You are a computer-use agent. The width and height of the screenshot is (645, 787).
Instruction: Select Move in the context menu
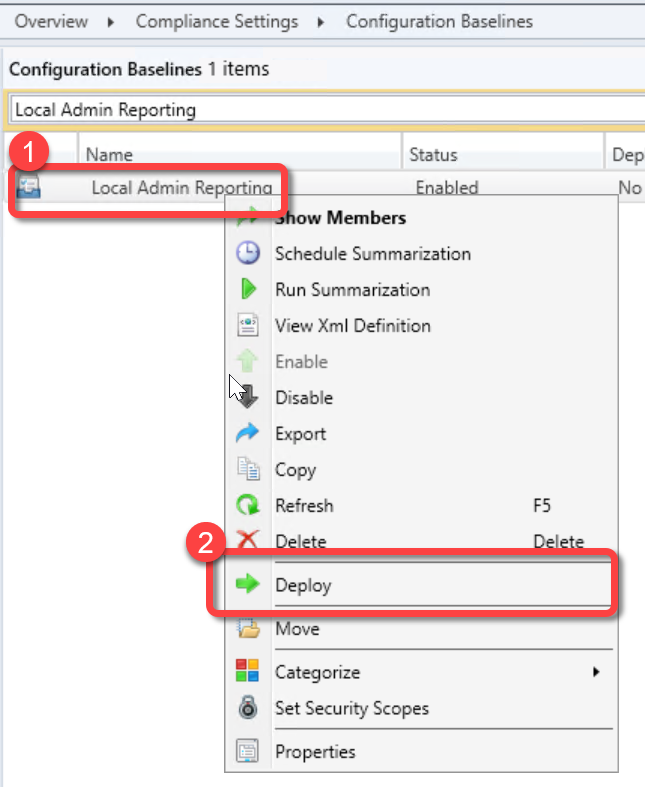point(297,629)
